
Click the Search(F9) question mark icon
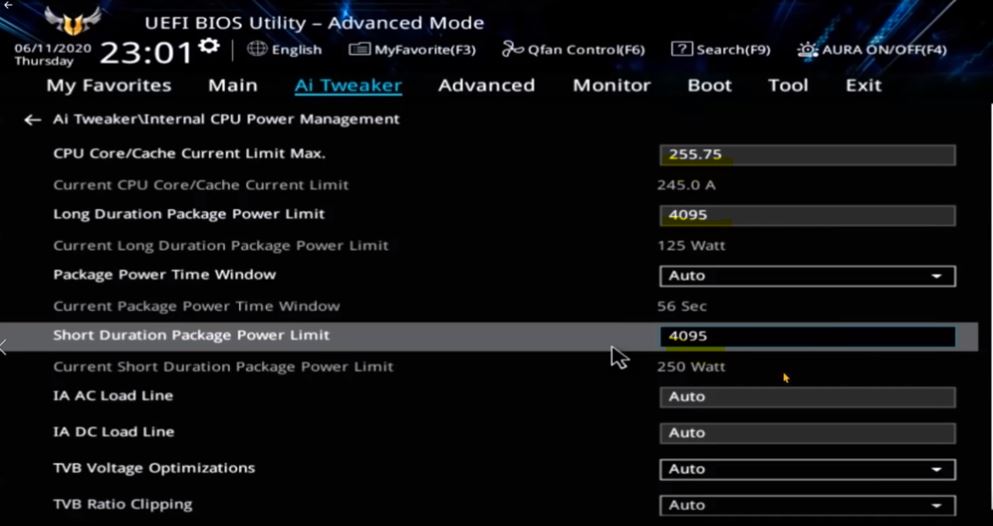pos(681,49)
